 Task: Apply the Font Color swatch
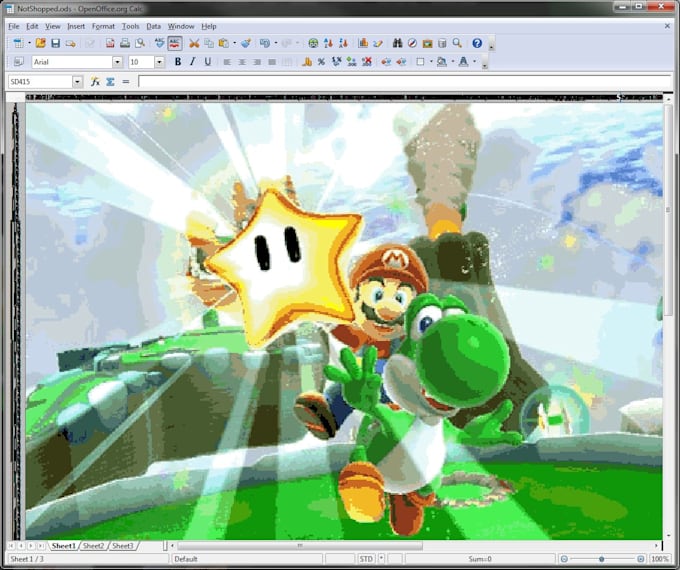tap(463, 62)
